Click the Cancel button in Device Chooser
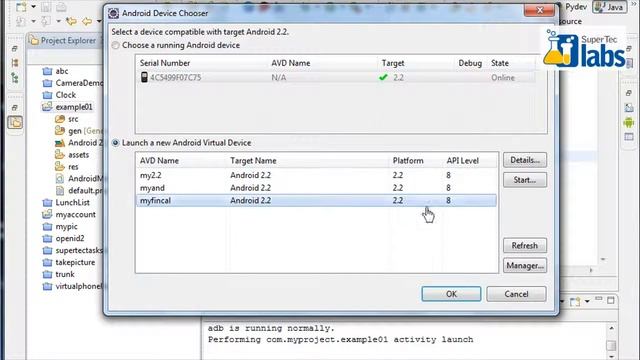640x360 pixels. [516, 294]
